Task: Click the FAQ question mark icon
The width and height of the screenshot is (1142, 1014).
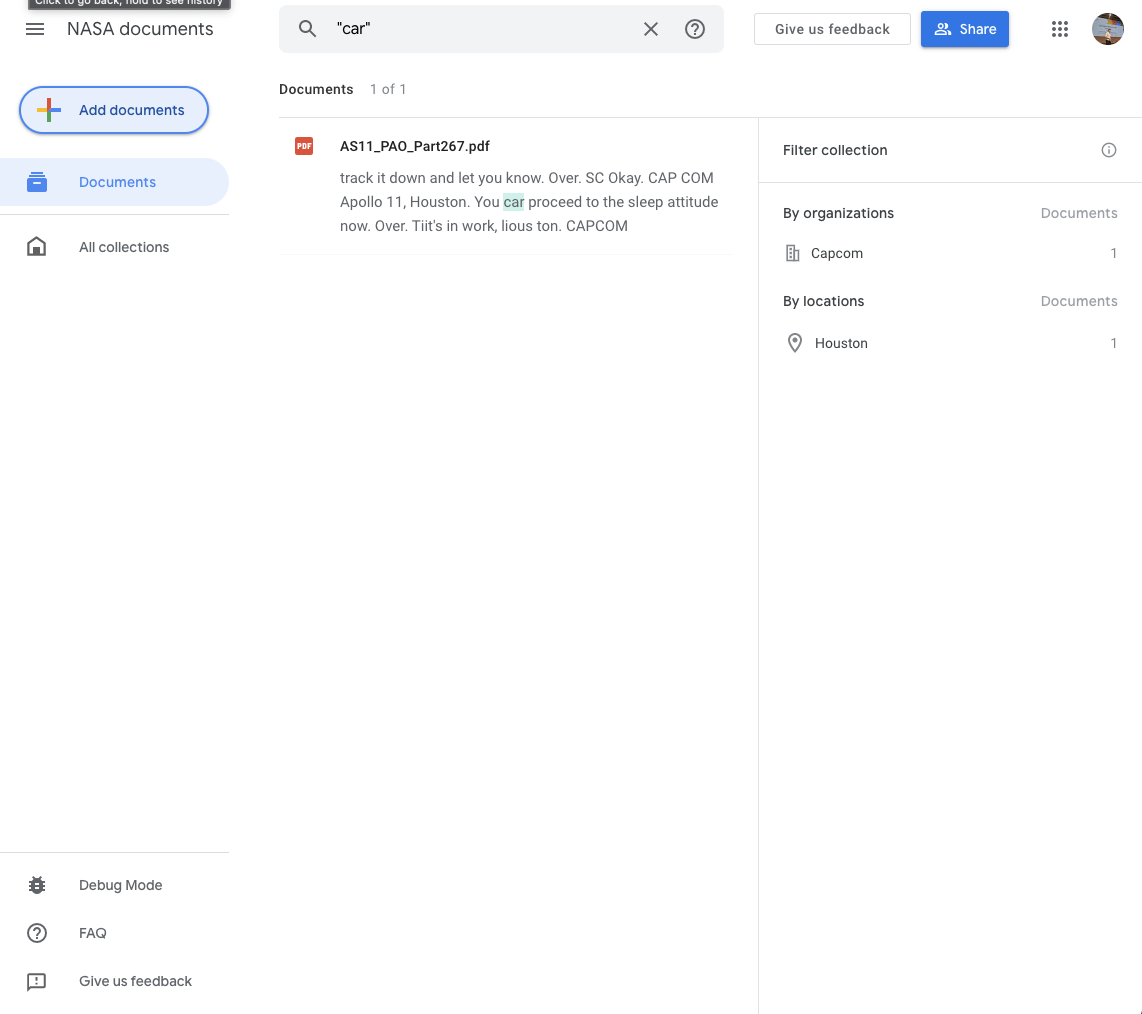Action: pyautogui.click(x=37, y=933)
